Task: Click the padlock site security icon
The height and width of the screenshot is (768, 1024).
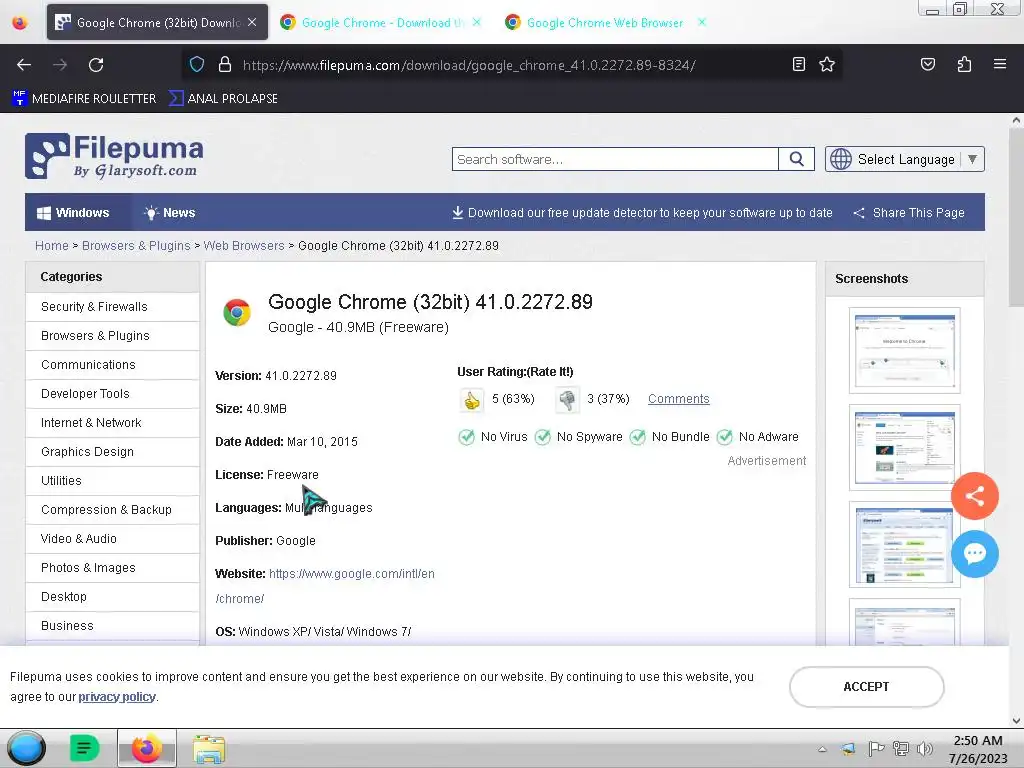Action: 225,64
